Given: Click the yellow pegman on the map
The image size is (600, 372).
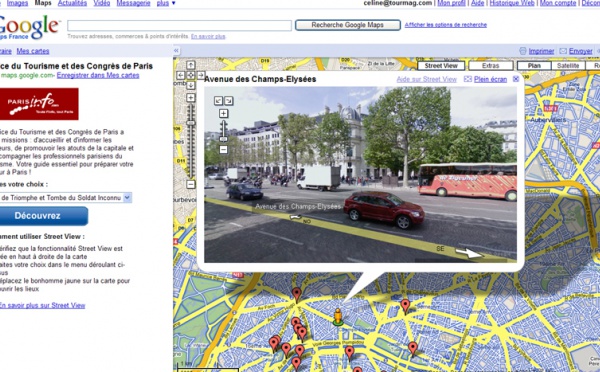Looking at the screenshot, I should pos(338,317).
